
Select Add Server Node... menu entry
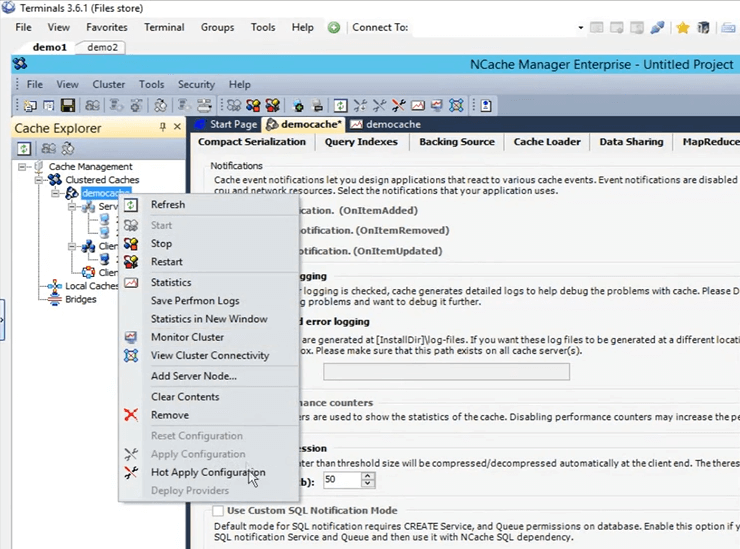click(208, 376)
